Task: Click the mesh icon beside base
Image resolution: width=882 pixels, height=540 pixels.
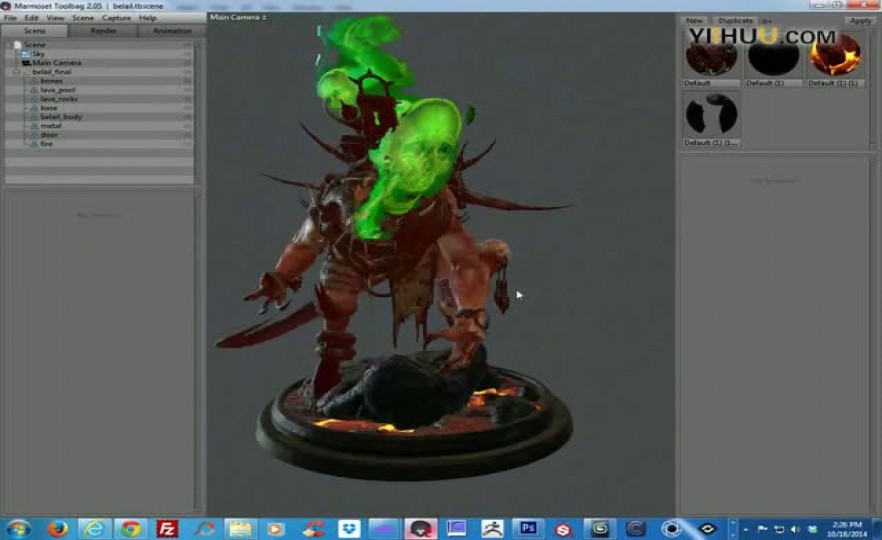Action: [x=34, y=108]
